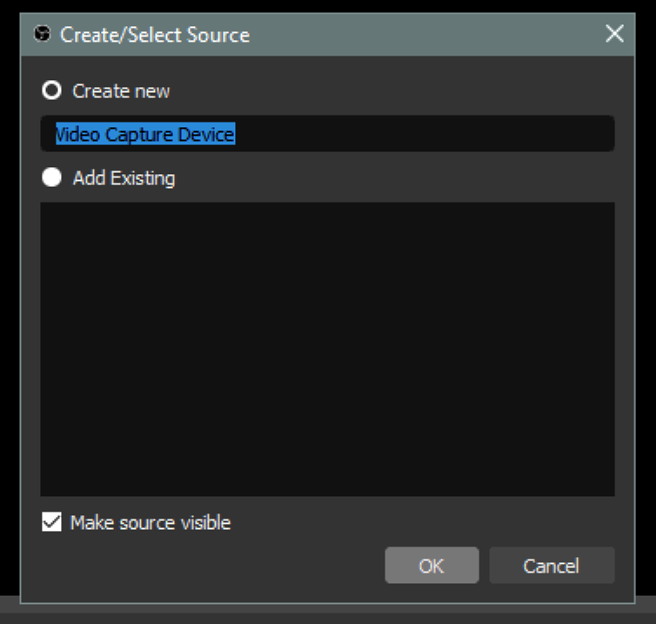
Task: Click the highlighted Video Capture Device text
Action: click(x=145, y=134)
